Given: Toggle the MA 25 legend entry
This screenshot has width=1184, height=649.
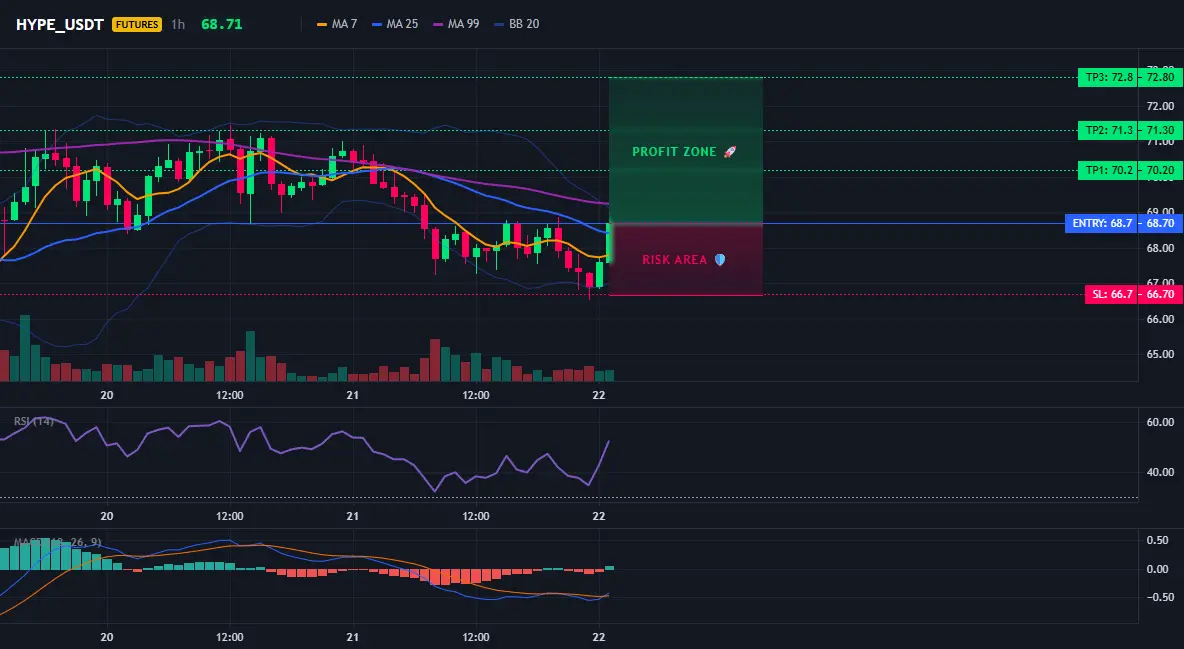Looking at the screenshot, I should tap(395, 24).
